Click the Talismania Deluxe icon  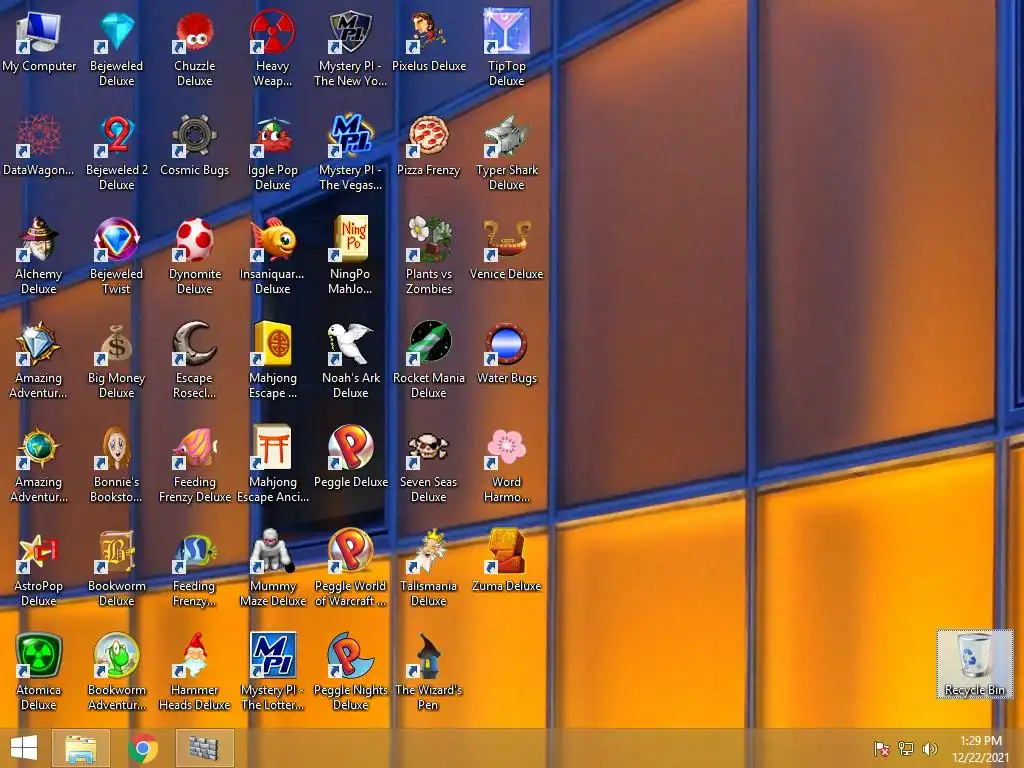(428, 568)
